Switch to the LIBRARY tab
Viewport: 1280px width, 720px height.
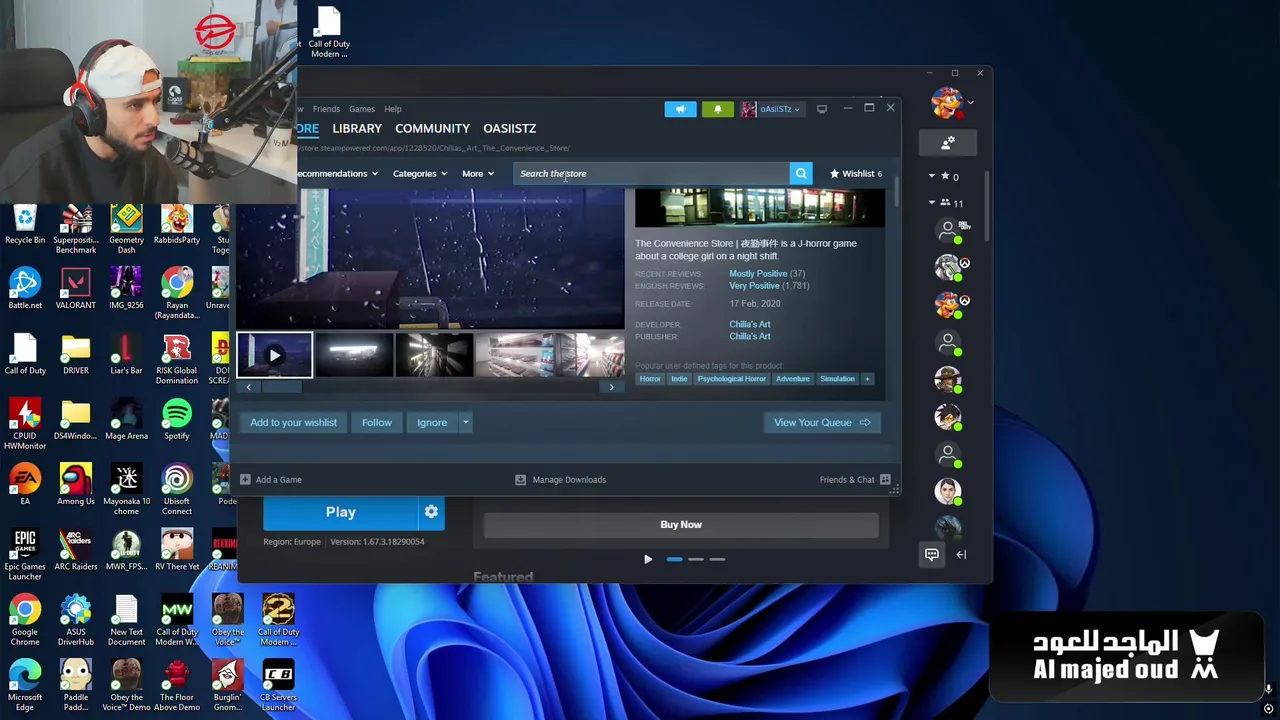(357, 128)
